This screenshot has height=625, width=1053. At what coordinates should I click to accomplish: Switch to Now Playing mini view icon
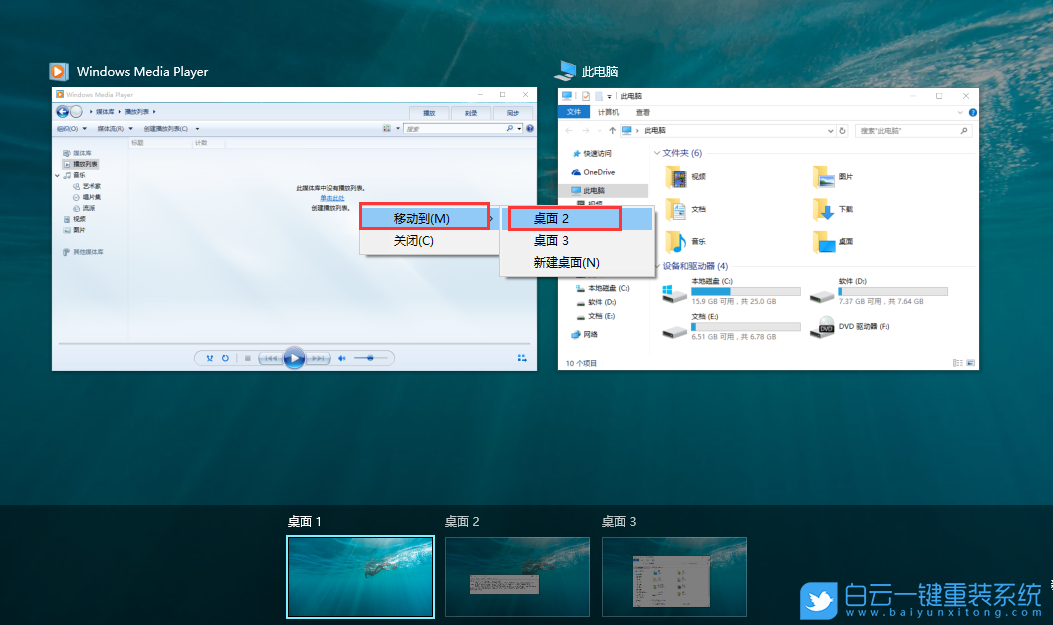point(522,358)
